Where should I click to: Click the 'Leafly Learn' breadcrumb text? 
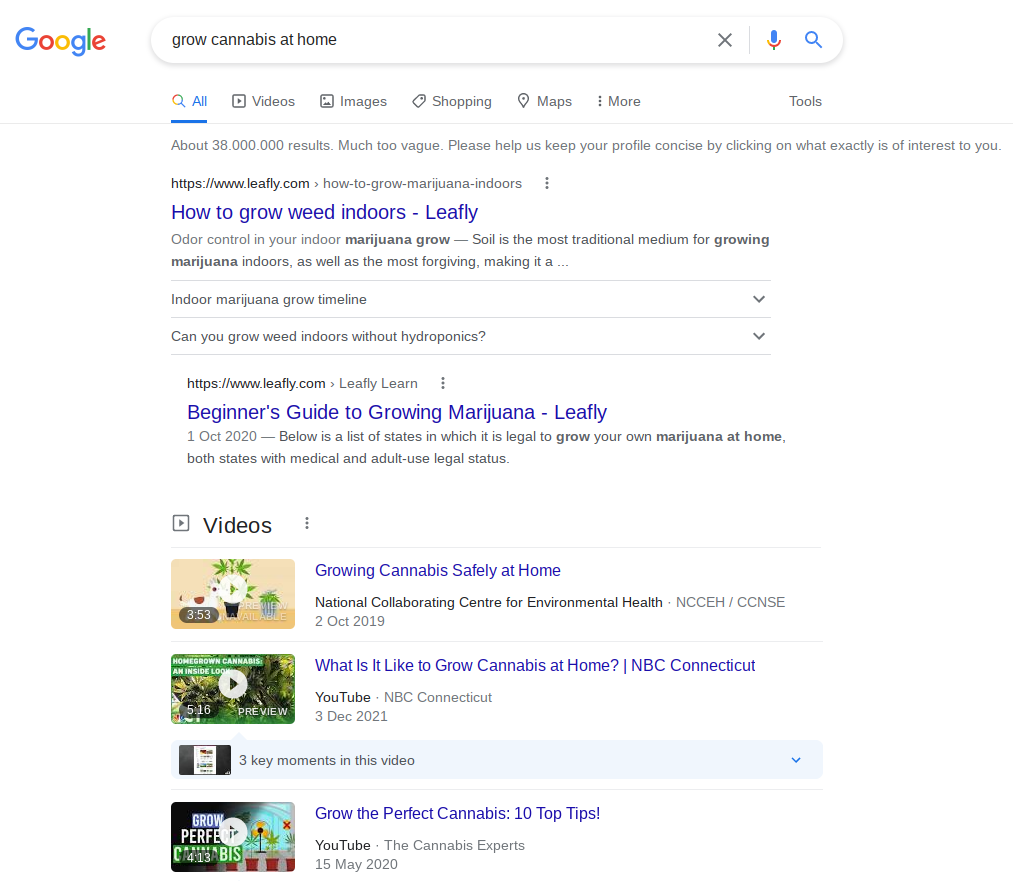[x=378, y=384]
